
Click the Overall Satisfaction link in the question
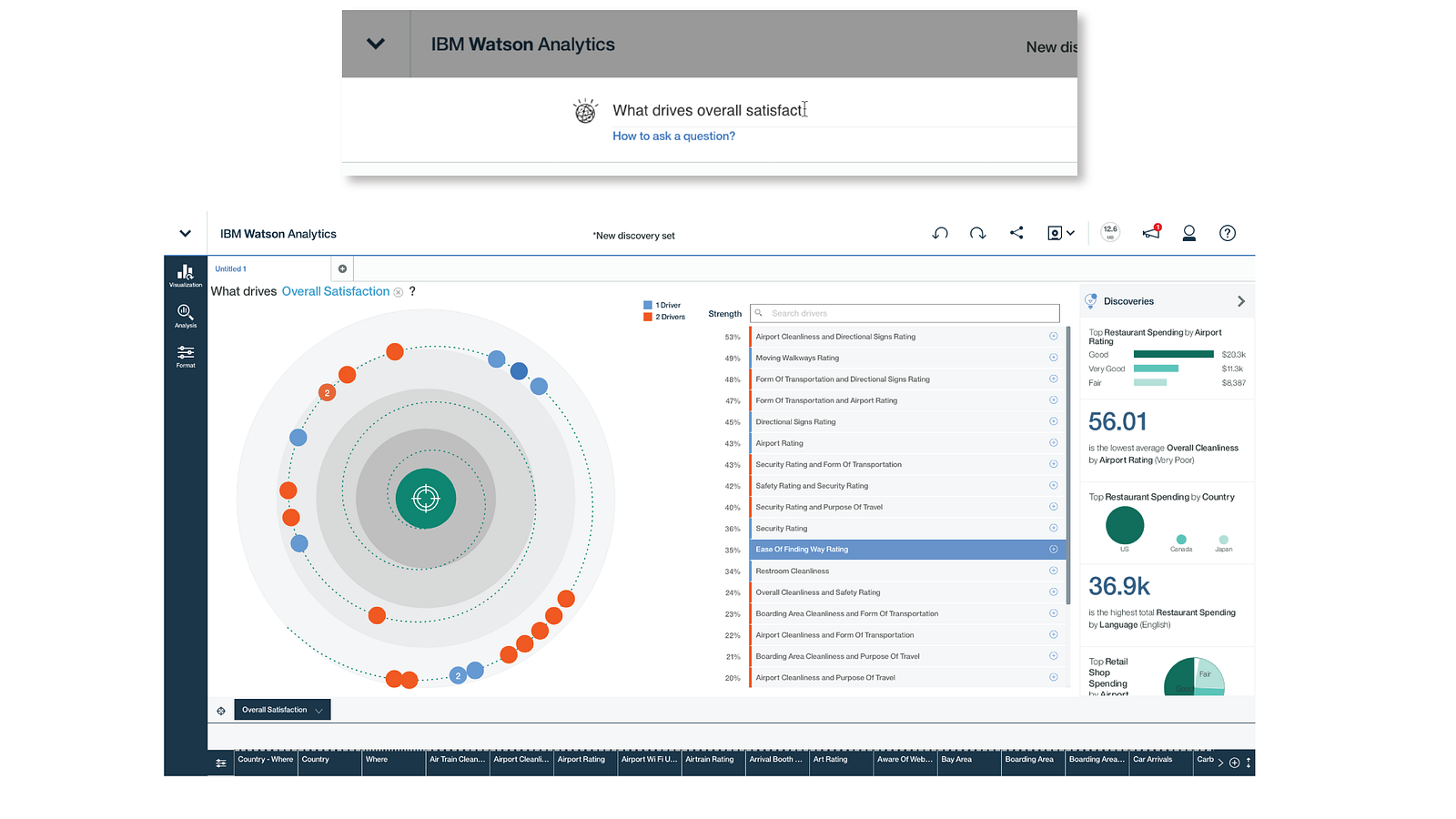pos(336,291)
